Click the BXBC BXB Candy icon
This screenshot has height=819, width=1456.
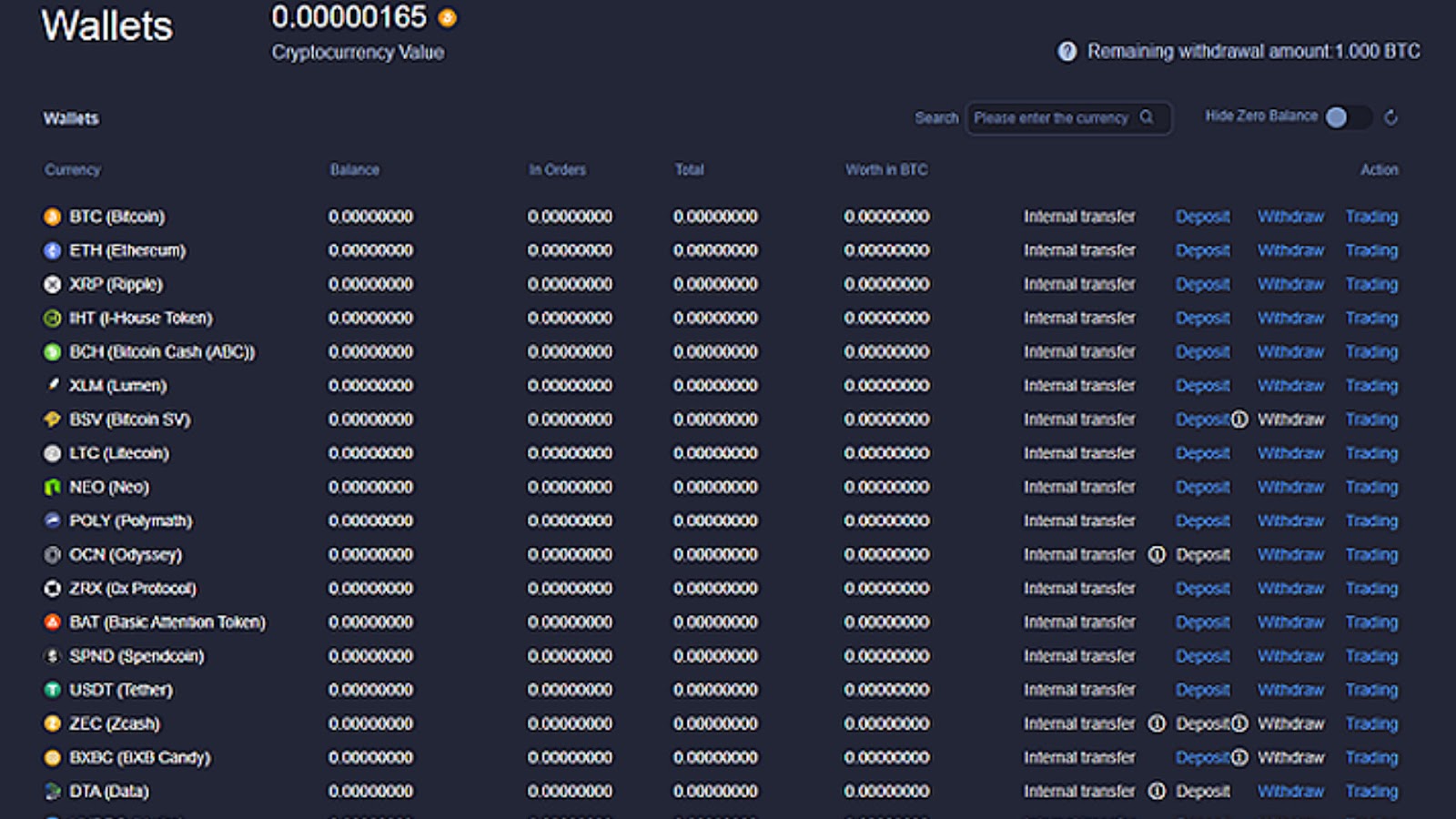pos(53,757)
